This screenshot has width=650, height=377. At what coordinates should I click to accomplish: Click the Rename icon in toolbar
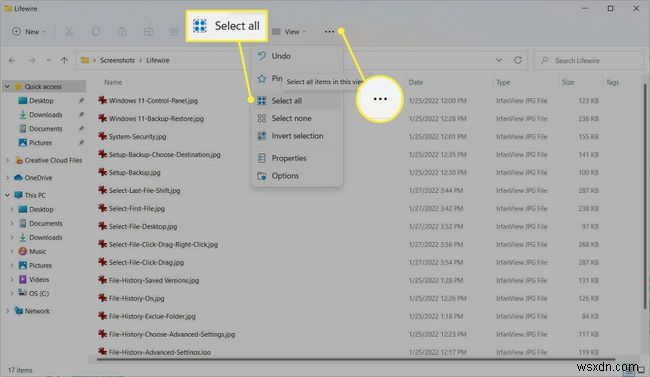pyautogui.click(x=148, y=32)
